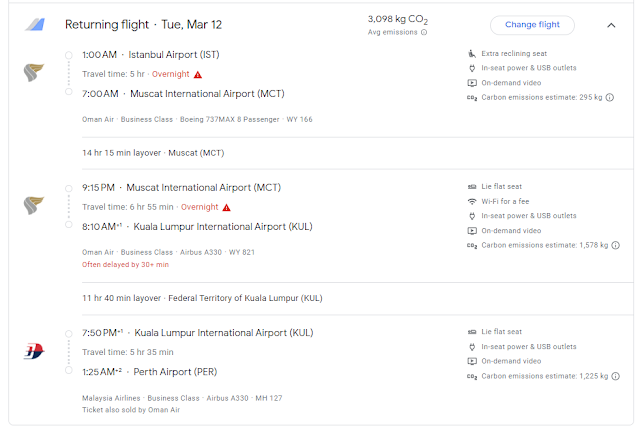Click info icon beside 1,225 kg emissions estimate
Screen dimensions: 640x428
[615, 376]
